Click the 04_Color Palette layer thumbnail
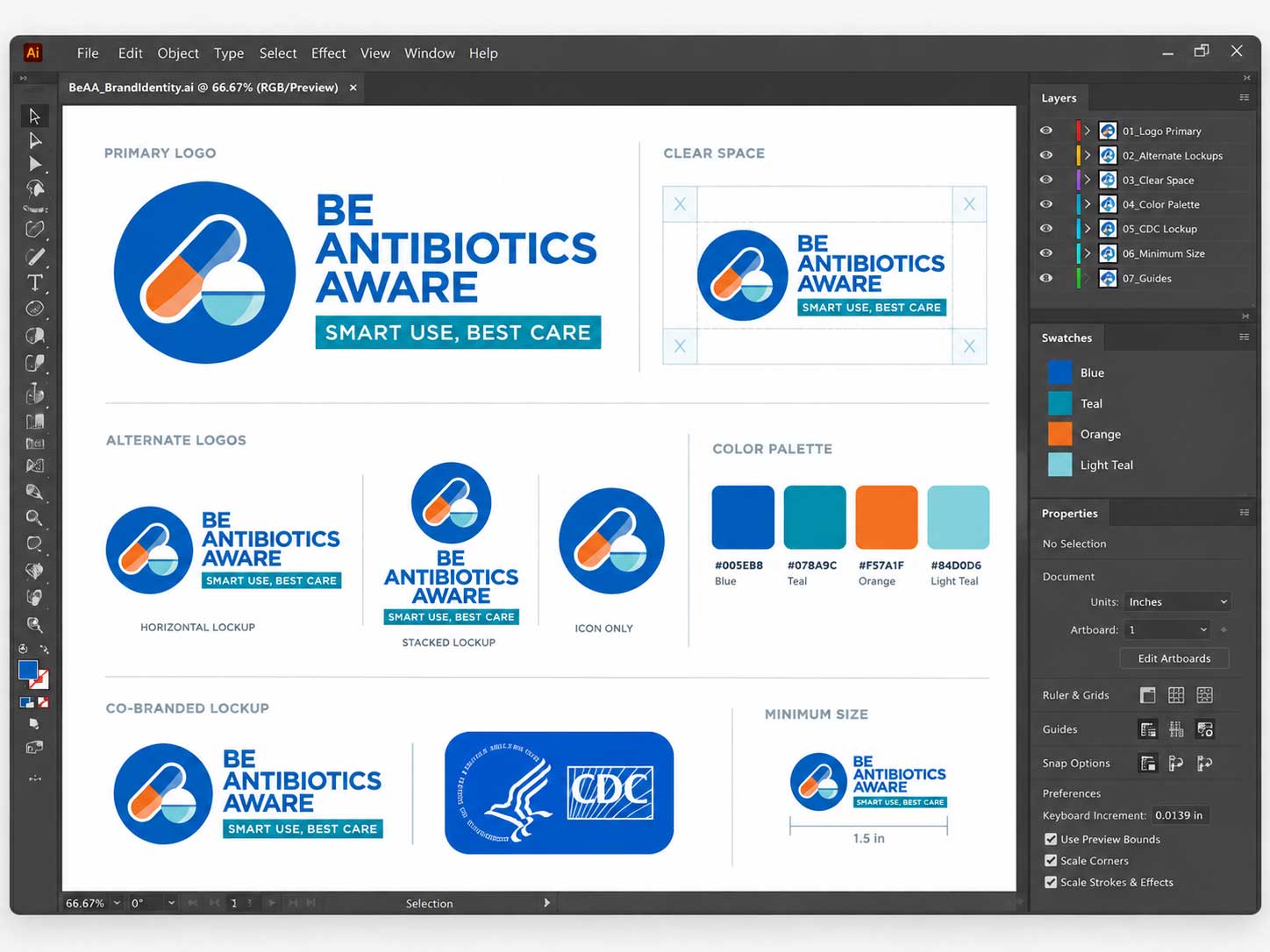 (1108, 204)
